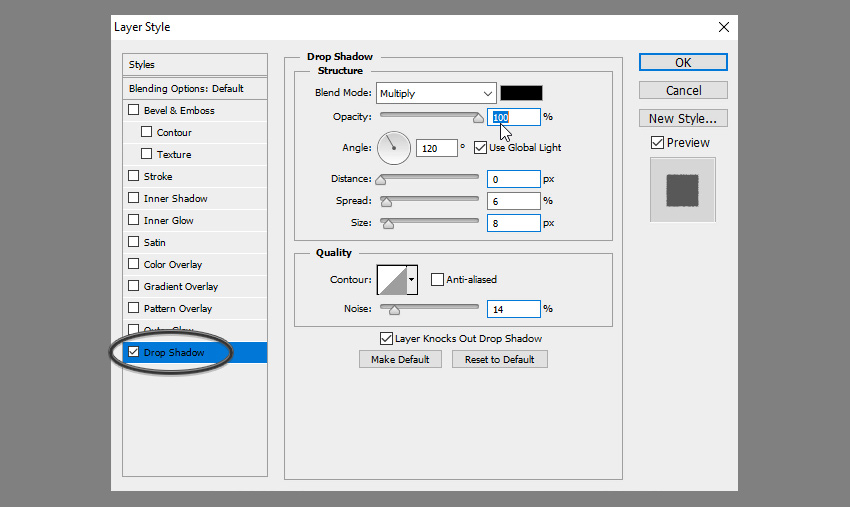Select the Gradient Overlay entry label

click(181, 286)
